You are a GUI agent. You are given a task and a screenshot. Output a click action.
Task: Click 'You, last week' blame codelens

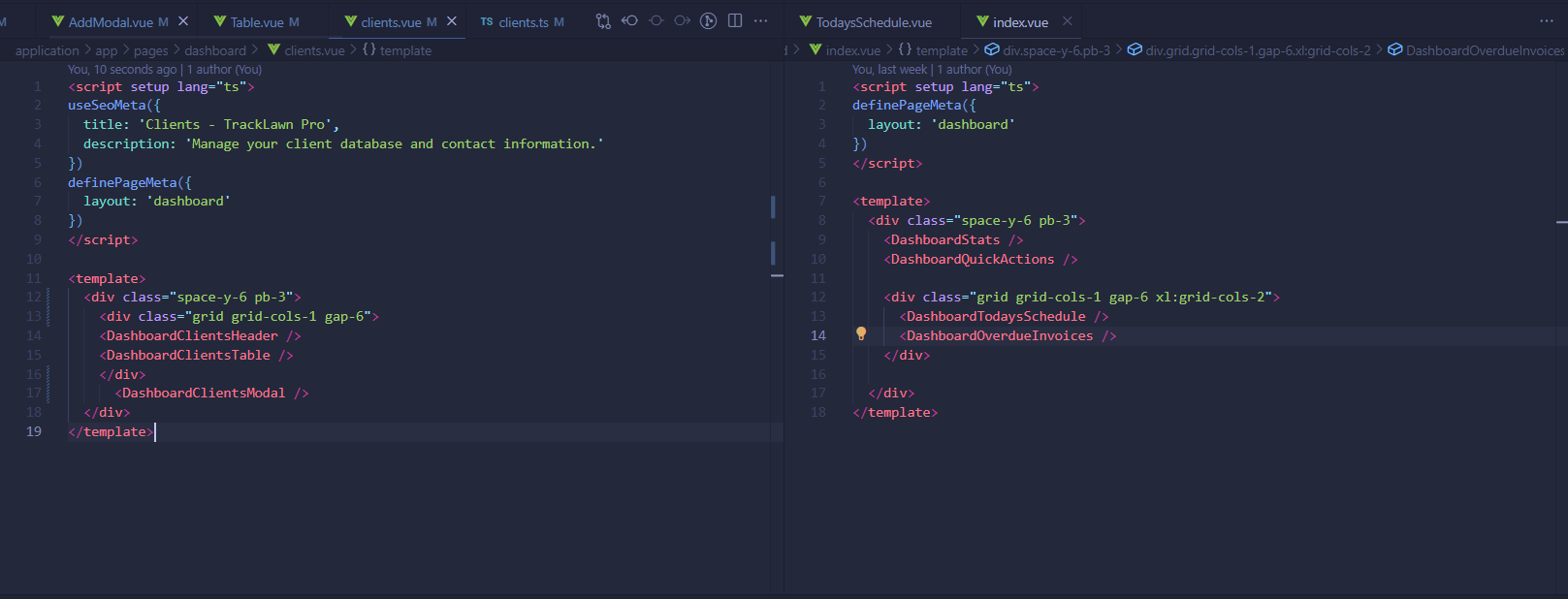point(889,70)
